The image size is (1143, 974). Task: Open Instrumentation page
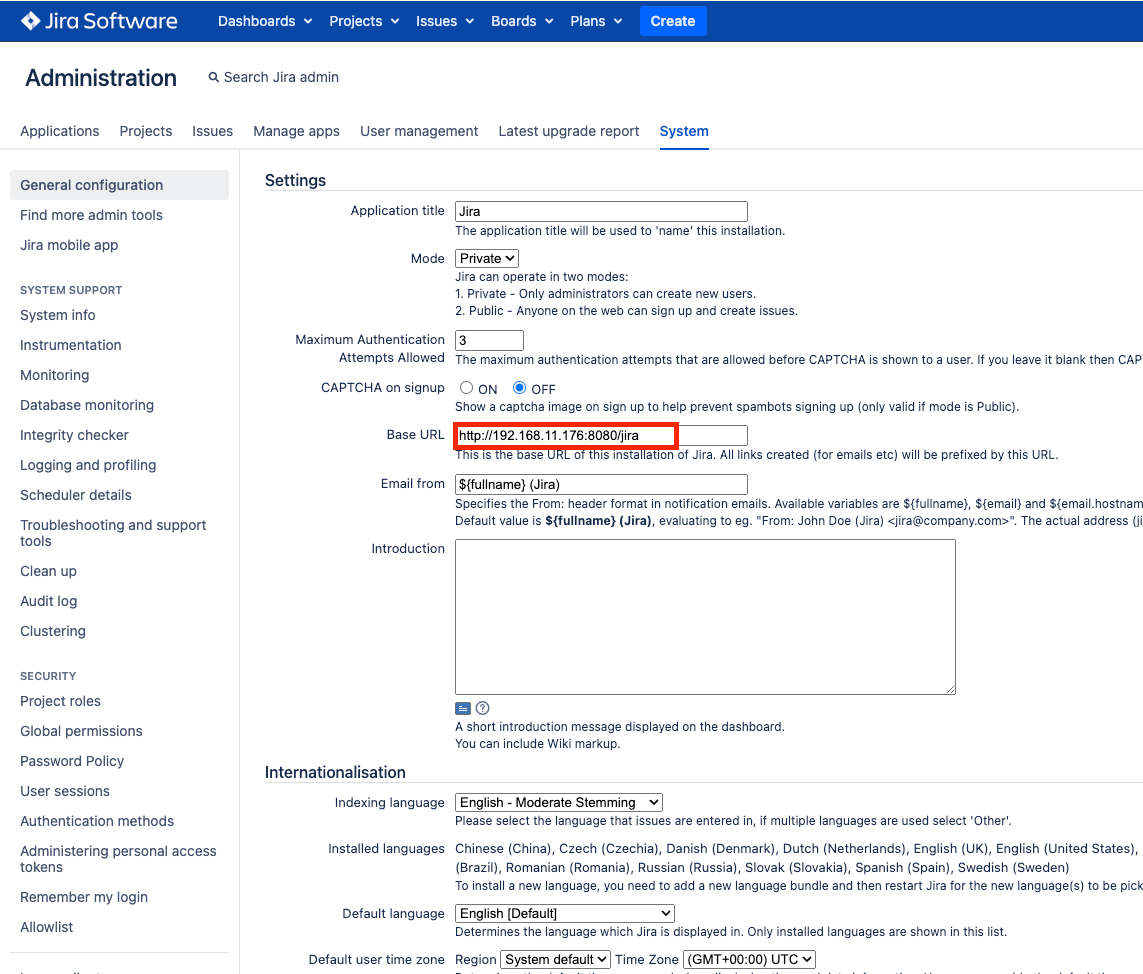click(x=71, y=345)
